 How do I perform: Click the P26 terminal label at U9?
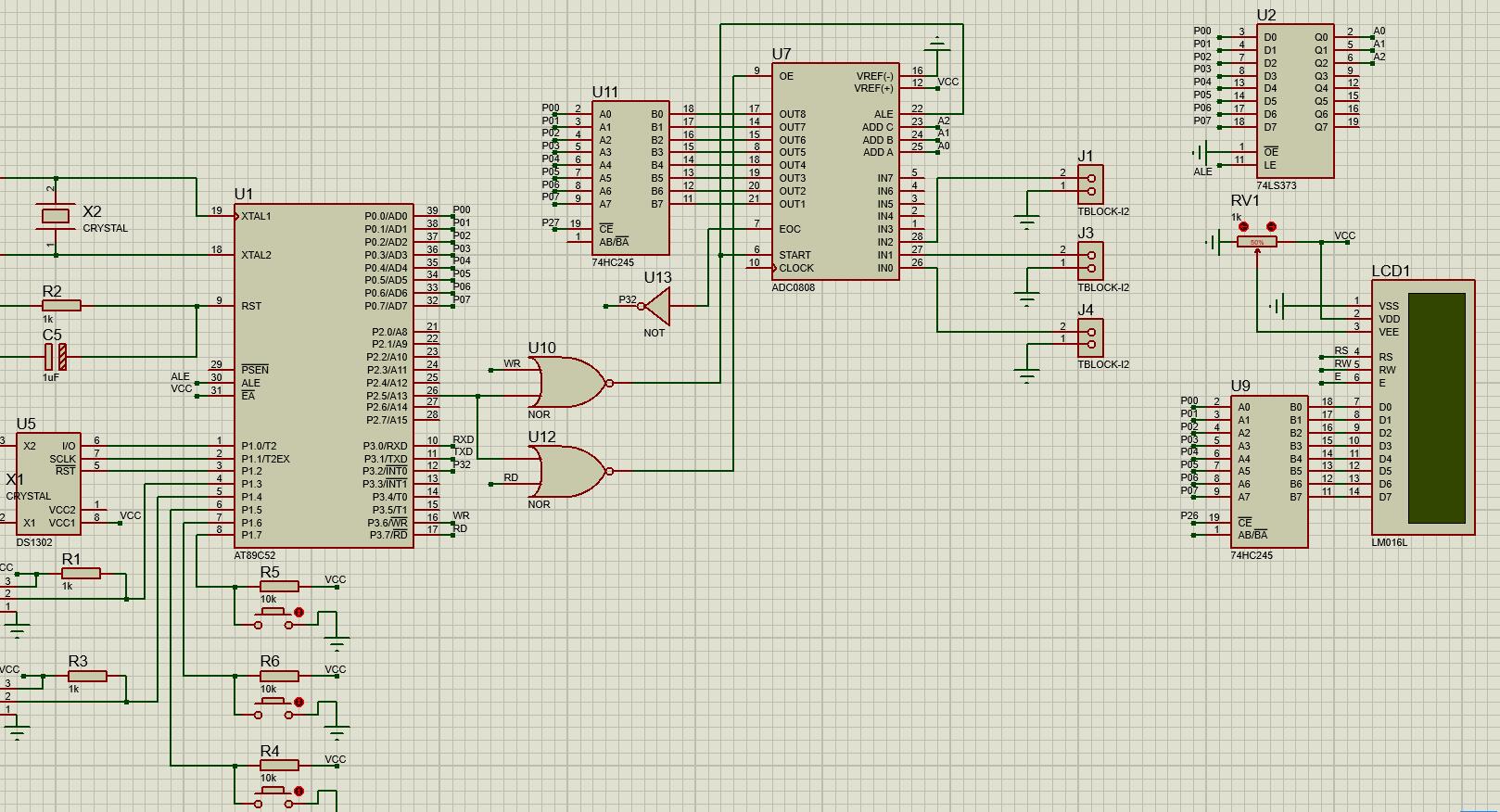coord(1189,515)
